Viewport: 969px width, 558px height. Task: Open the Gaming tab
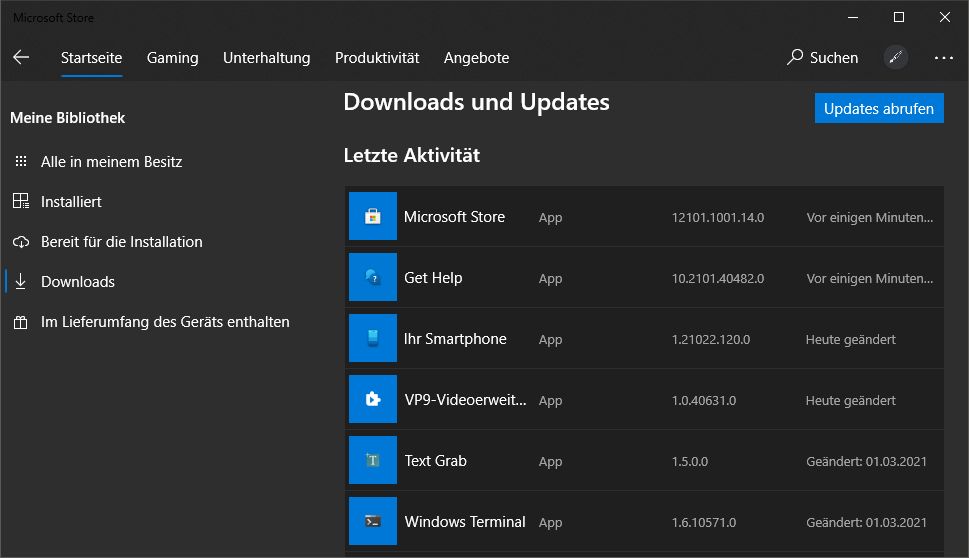172,57
